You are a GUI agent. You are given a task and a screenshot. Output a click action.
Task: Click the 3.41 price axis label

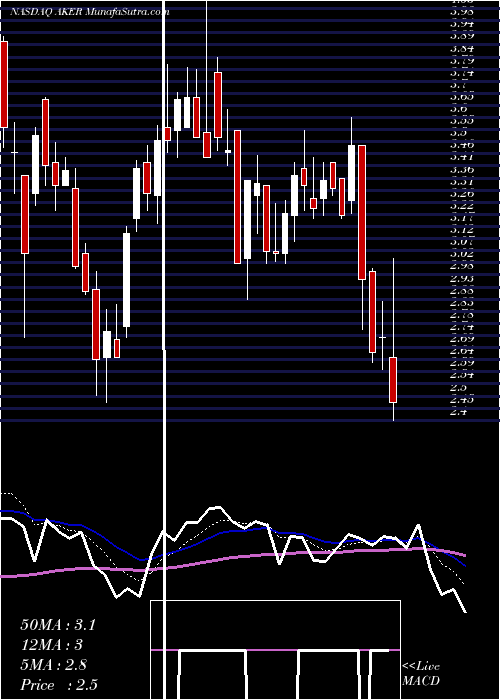[462, 157]
